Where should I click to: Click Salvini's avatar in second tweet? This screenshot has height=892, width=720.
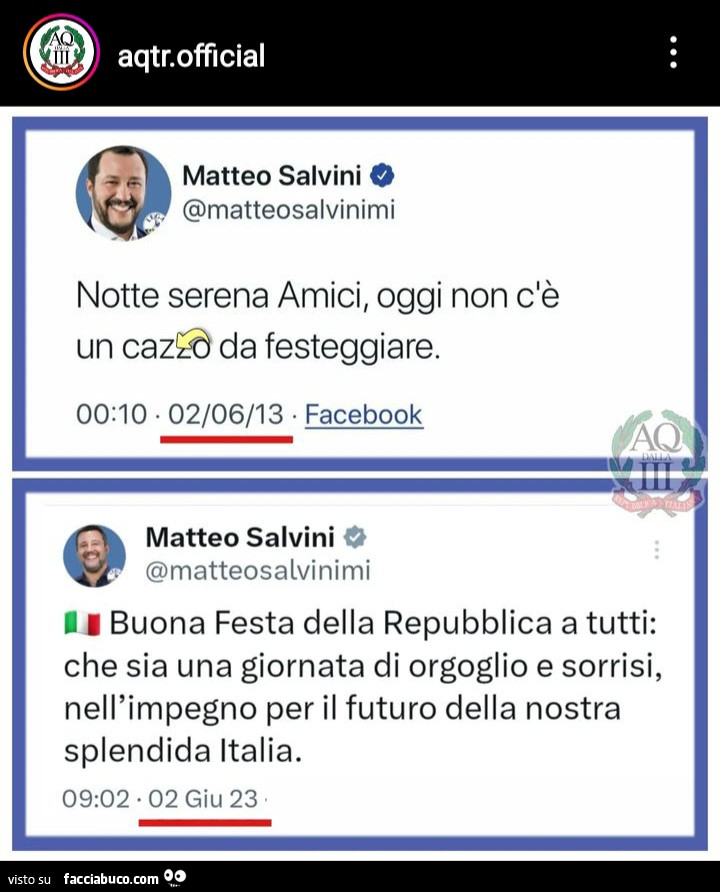[x=95, y=555]
